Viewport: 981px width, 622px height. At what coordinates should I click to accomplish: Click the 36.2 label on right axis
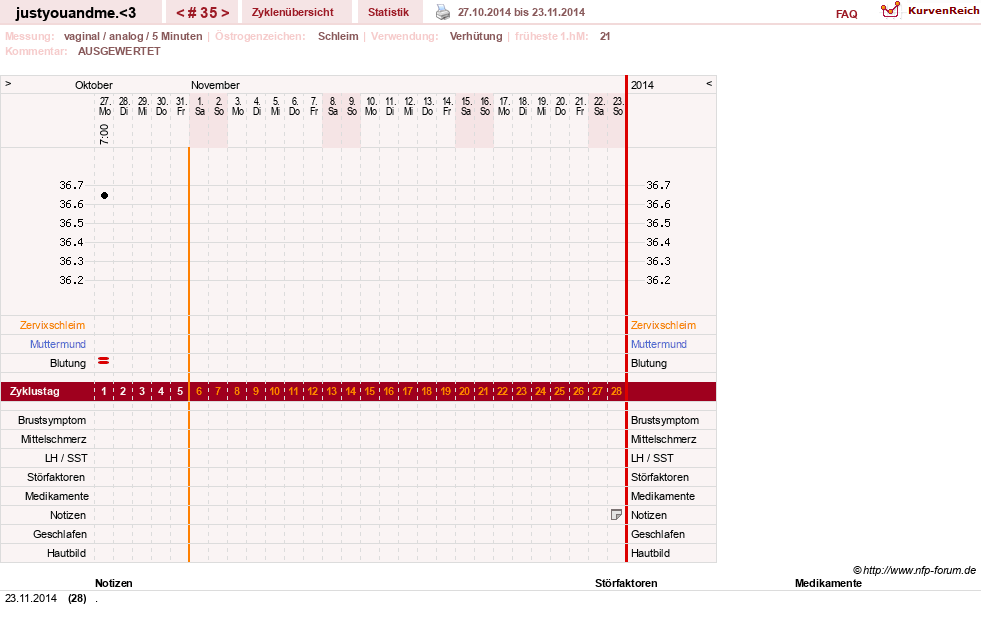pos(658,280)
